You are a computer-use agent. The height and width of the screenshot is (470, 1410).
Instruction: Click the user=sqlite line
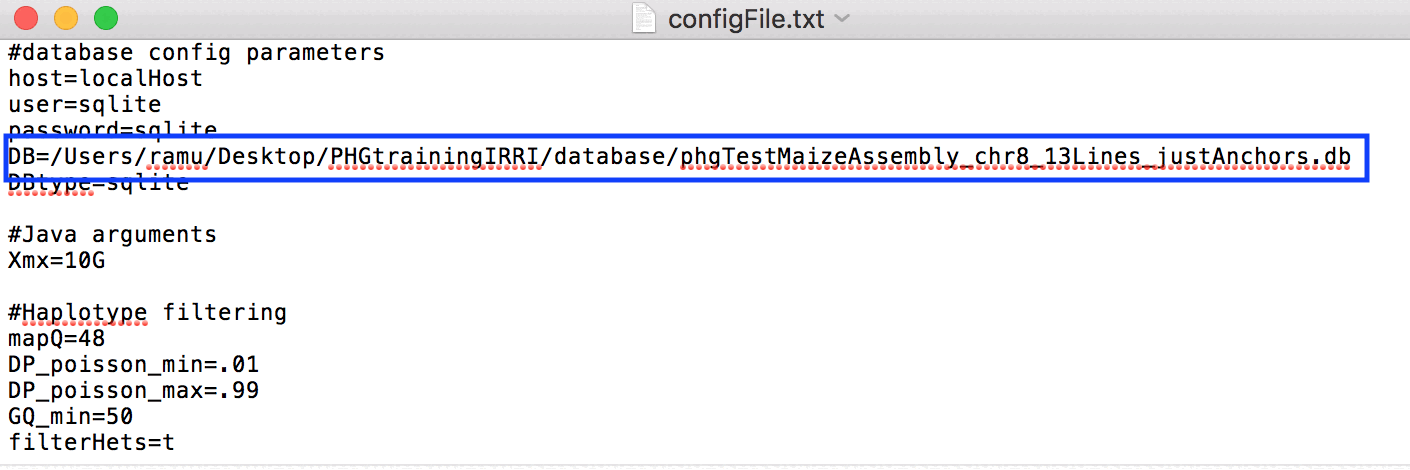coord(84,104)
